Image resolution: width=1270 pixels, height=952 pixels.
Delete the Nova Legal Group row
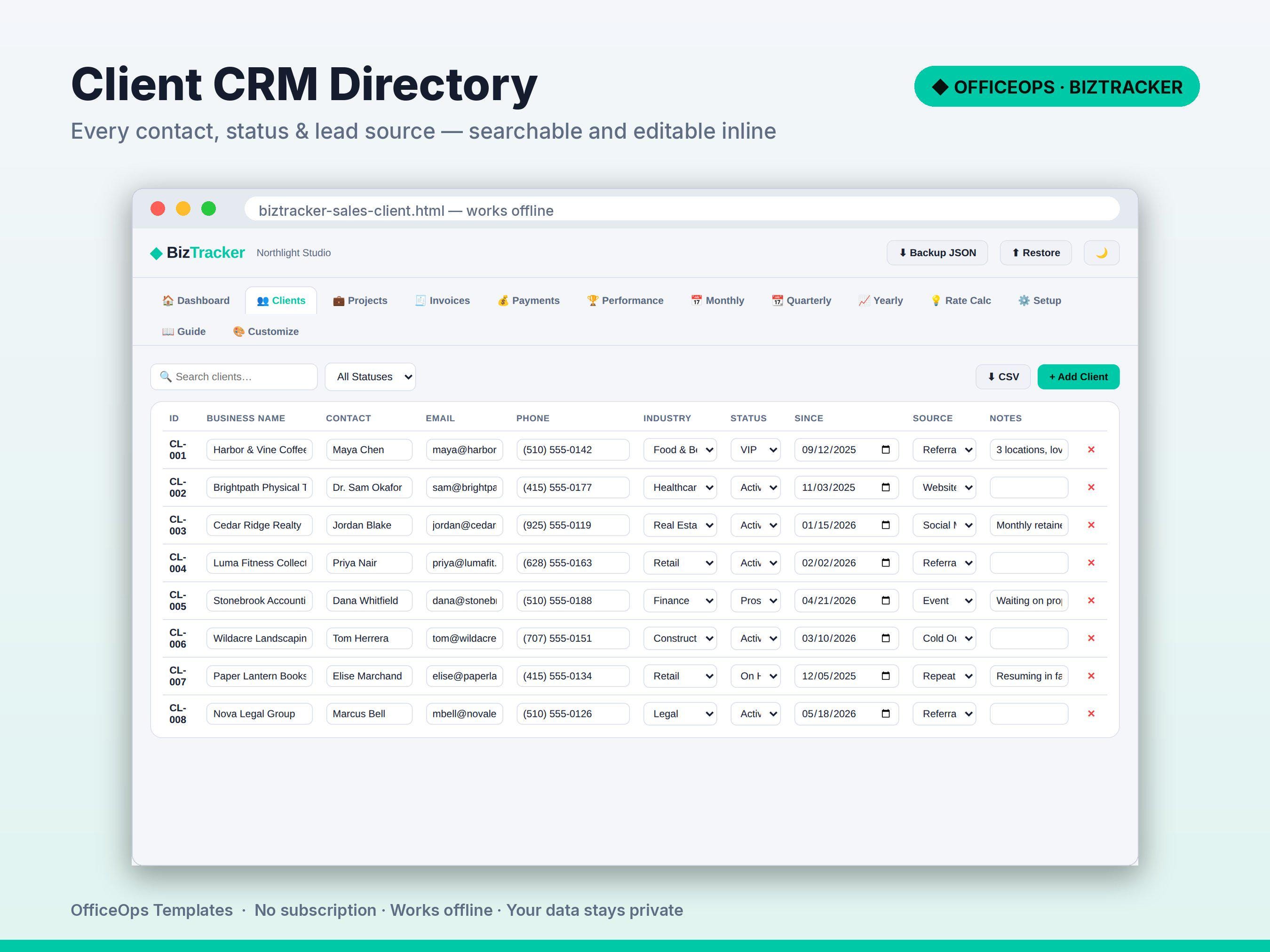coord(1091,713)
